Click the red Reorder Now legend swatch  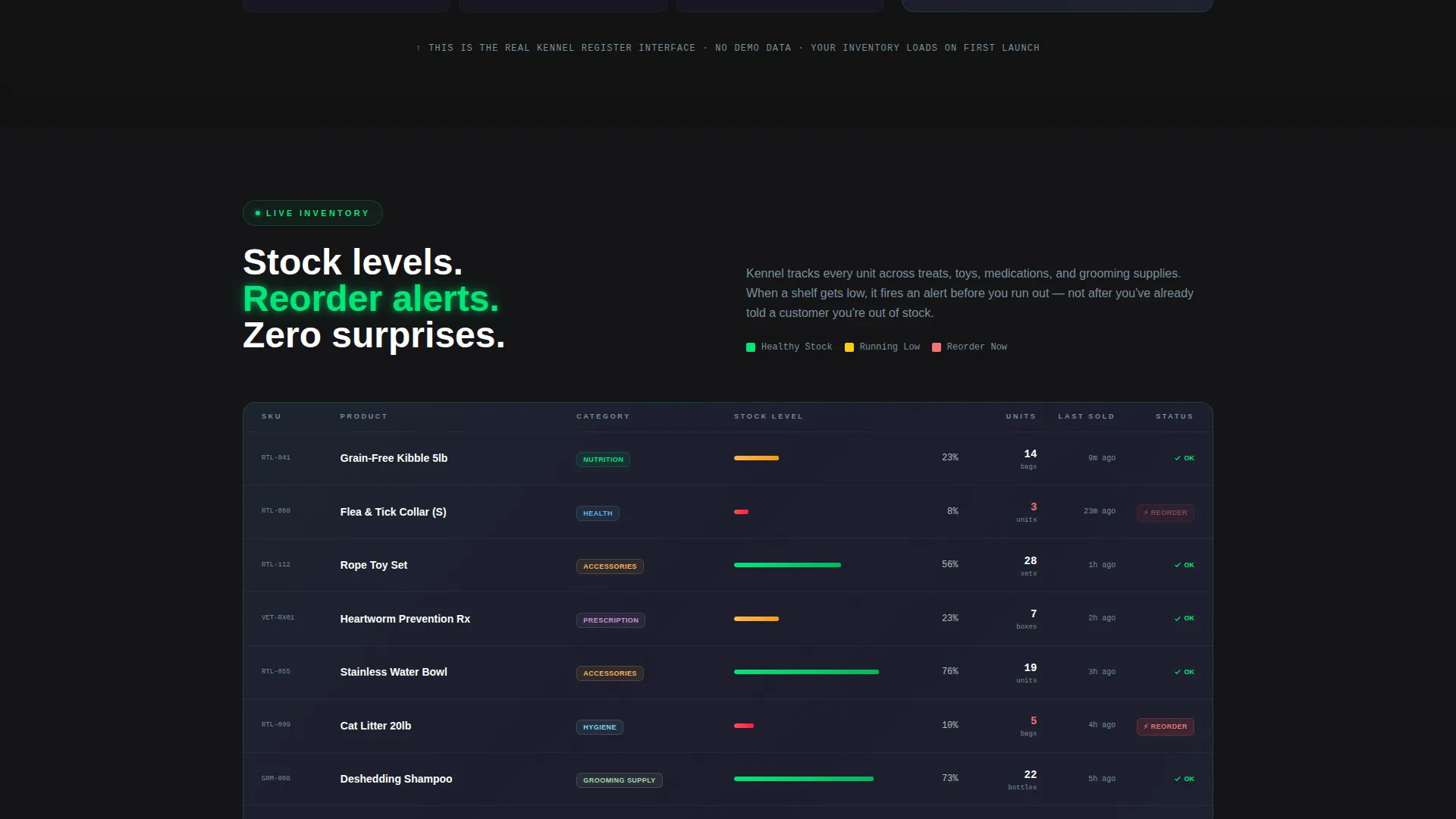[x=937, y=347]
